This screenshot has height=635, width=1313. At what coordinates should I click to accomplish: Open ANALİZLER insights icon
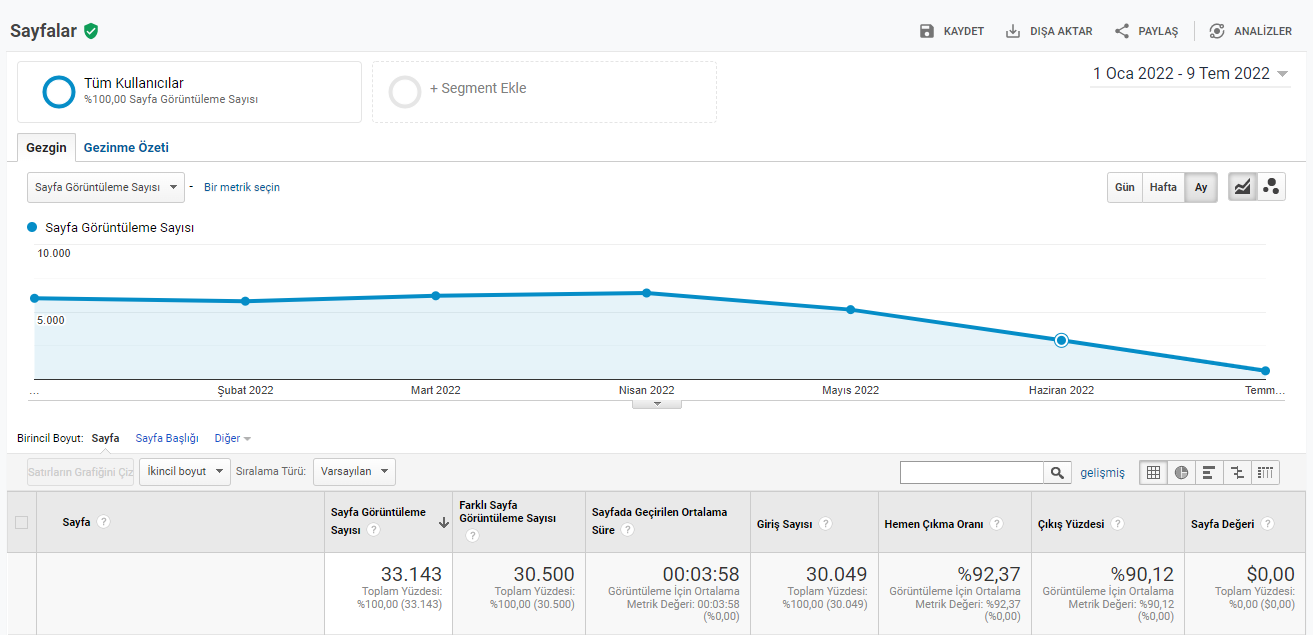tap(1217, 31)
